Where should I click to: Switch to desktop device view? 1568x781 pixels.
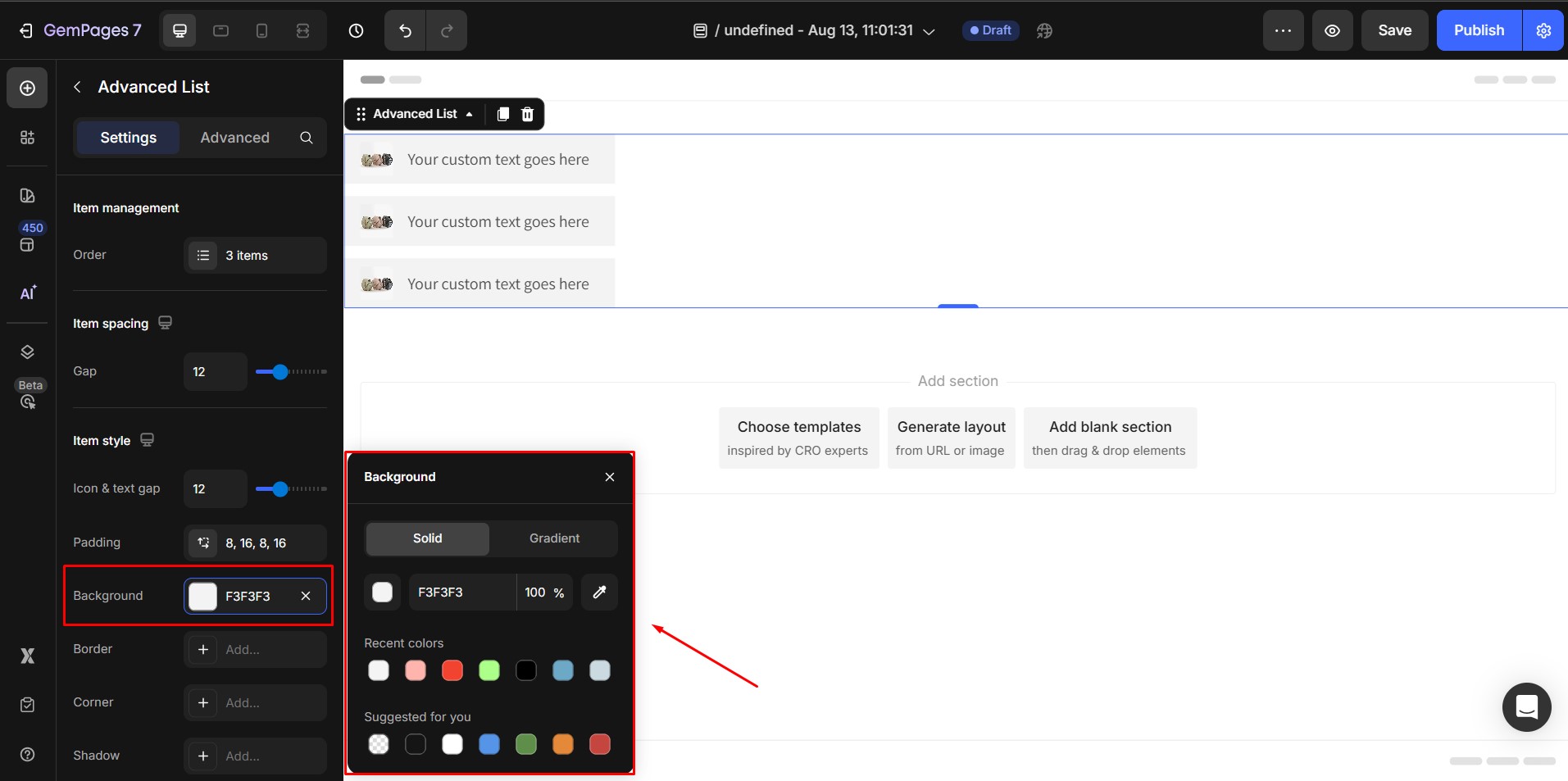[180, 30]
